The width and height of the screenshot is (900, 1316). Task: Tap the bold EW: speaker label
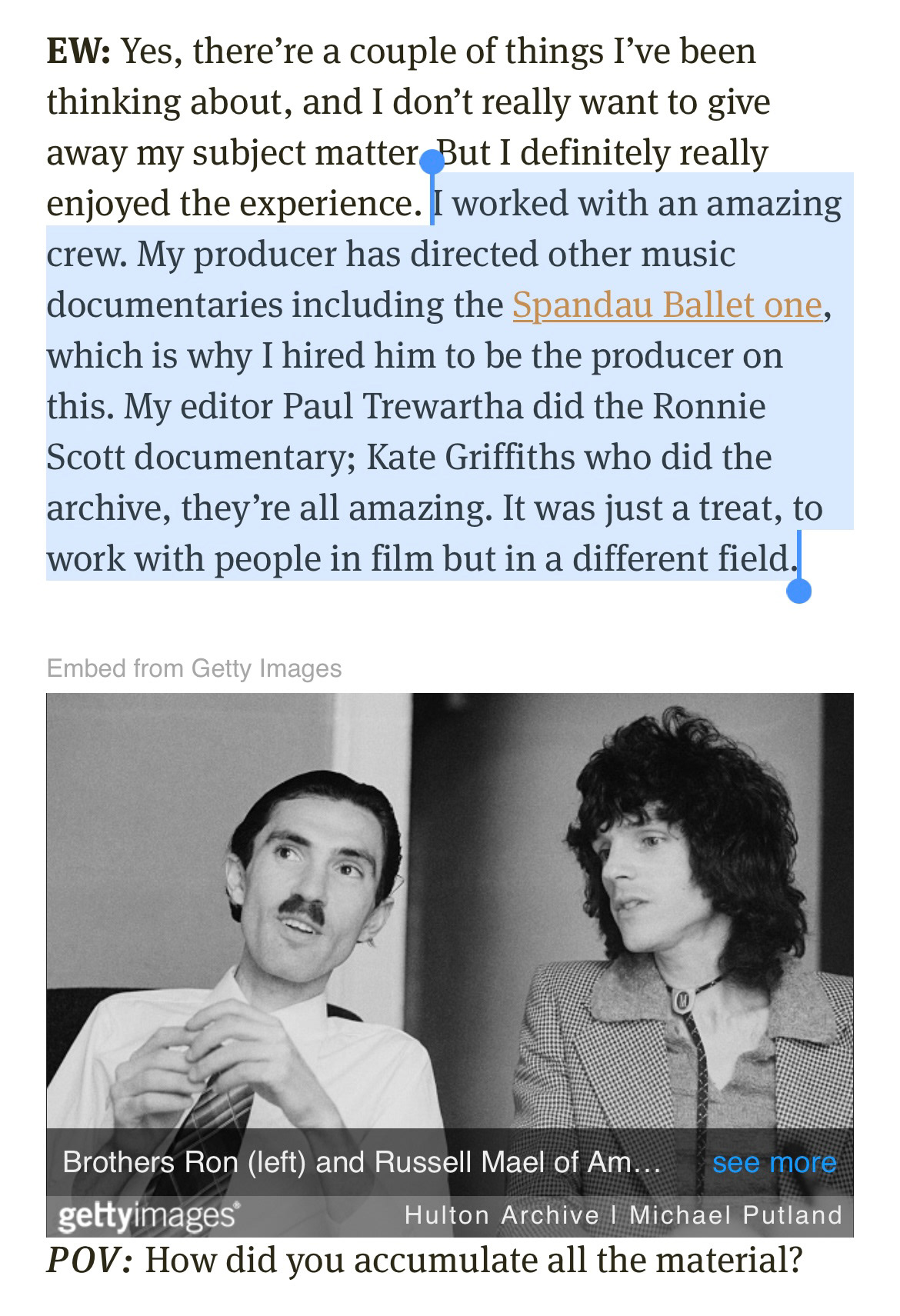pyautogui.click(x=78, y=52)
